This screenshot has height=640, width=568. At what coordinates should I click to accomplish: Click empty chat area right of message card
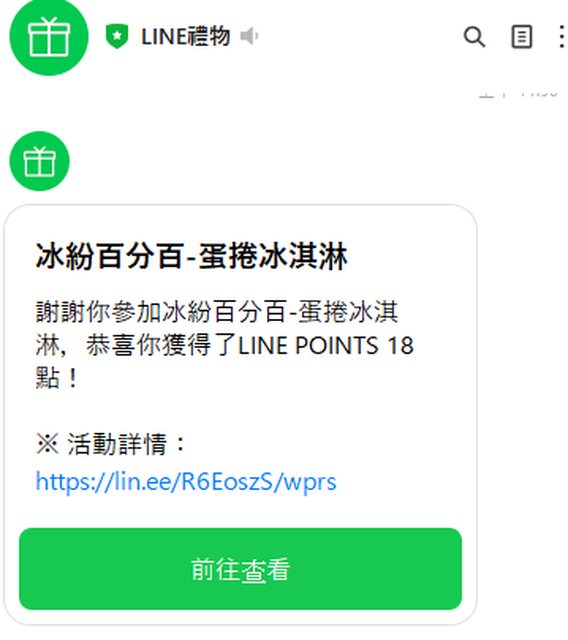pyautogui.click(x=522, y=408)
